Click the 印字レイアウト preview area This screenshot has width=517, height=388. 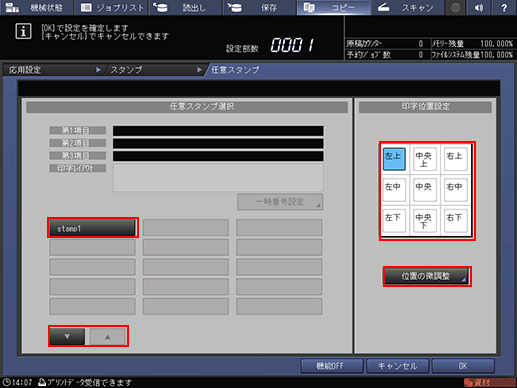tap(218, 178)
